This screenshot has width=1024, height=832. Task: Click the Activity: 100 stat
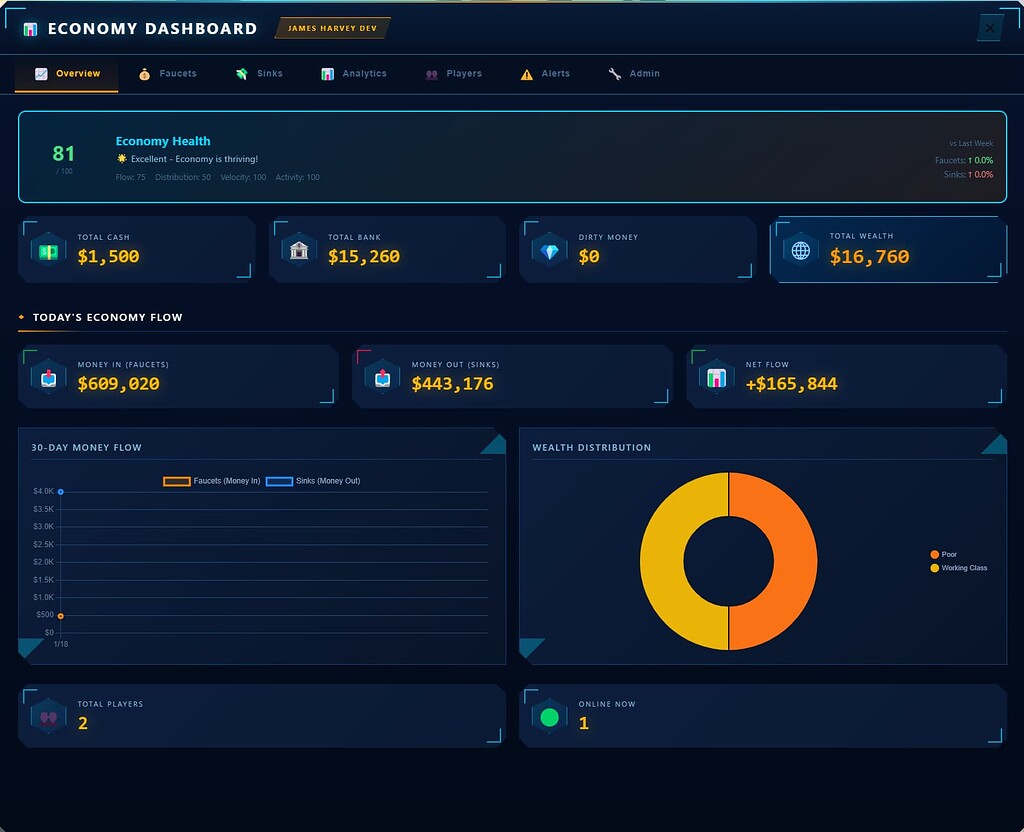(297, 178)
